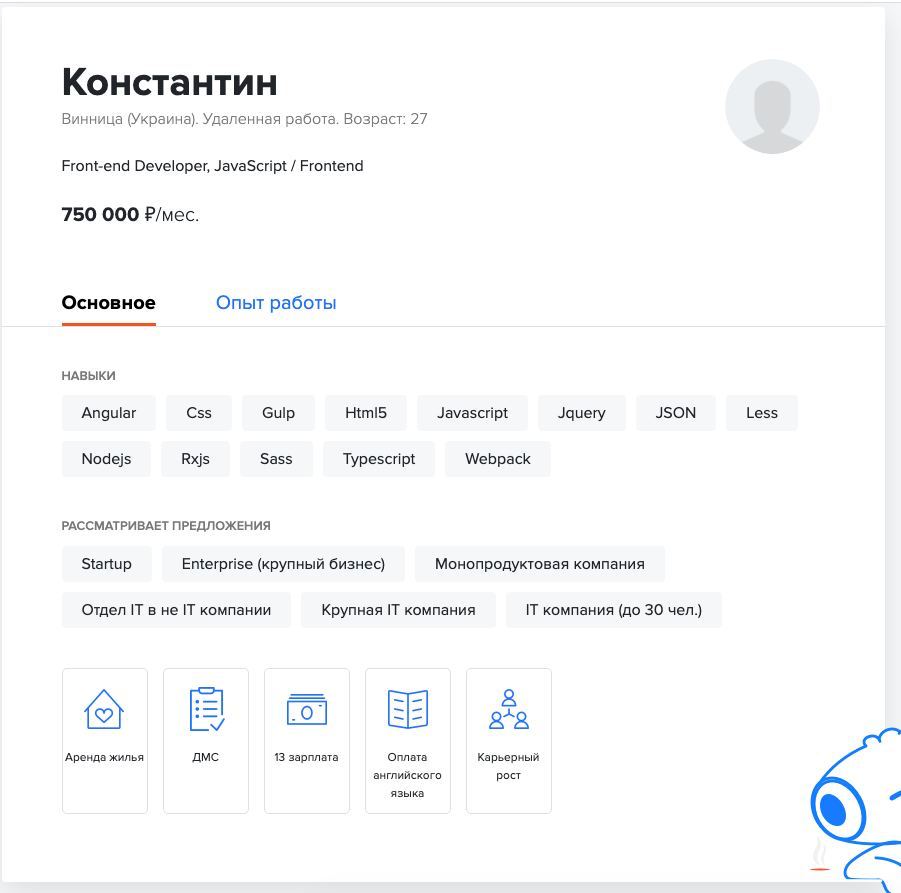Click the banknote icon for 13 зарплата
This screenshot has width=901, height=893.
307,709
